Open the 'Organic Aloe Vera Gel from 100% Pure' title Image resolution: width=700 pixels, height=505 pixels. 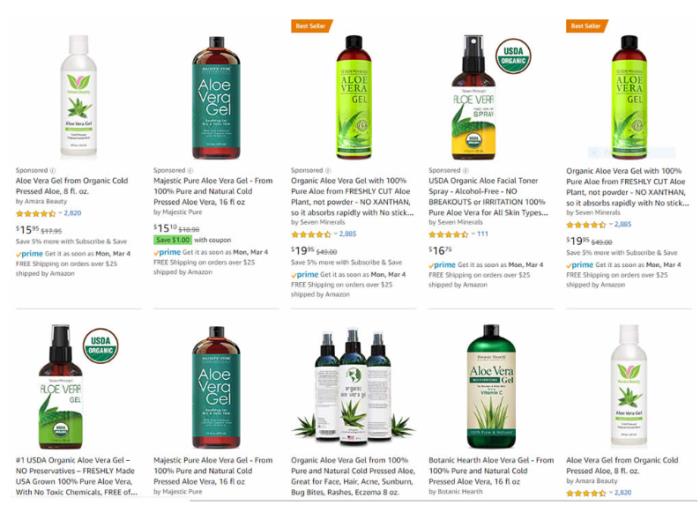(x=353, y=476)
